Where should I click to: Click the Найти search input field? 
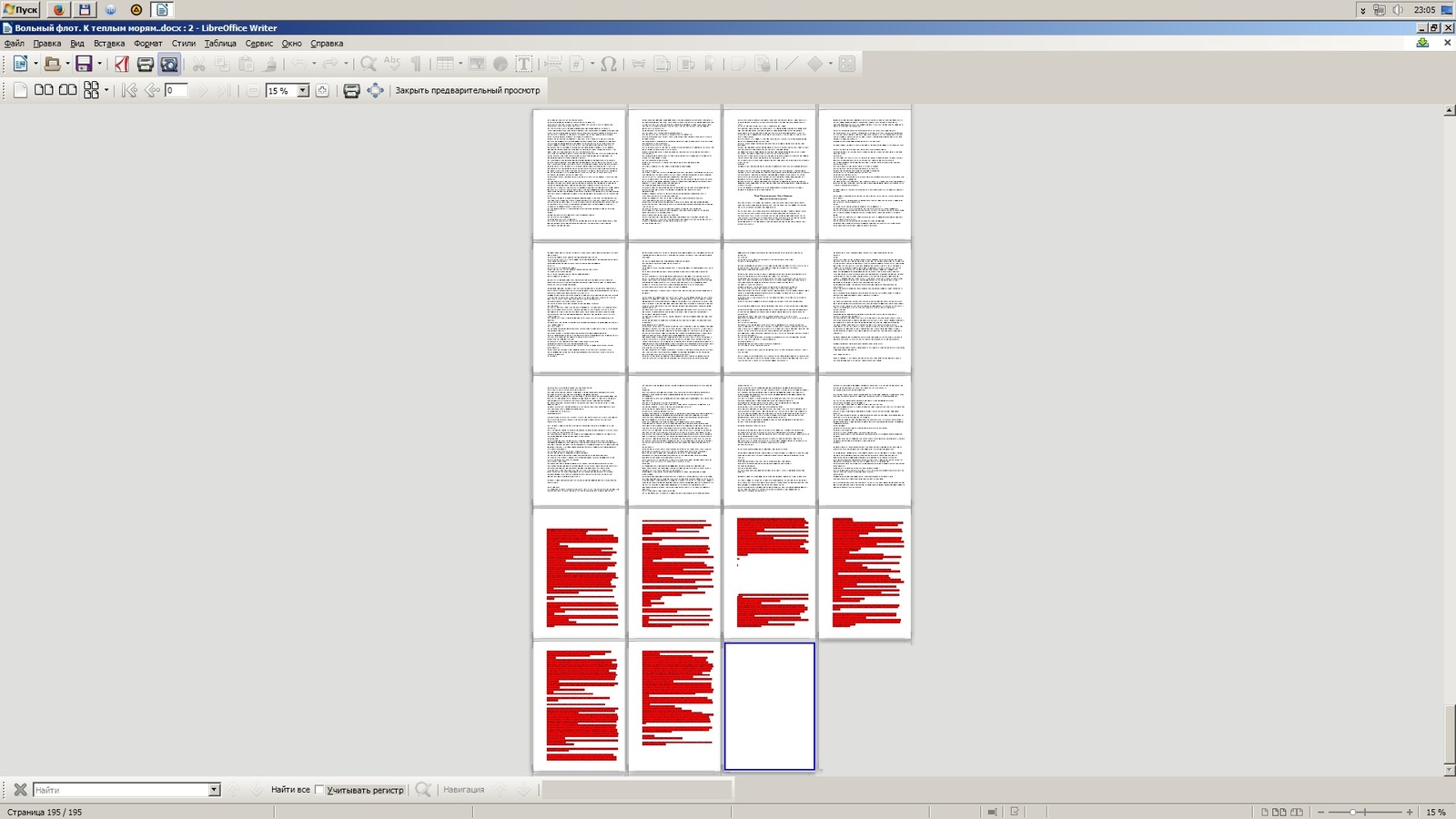click(x=121, y=789)
